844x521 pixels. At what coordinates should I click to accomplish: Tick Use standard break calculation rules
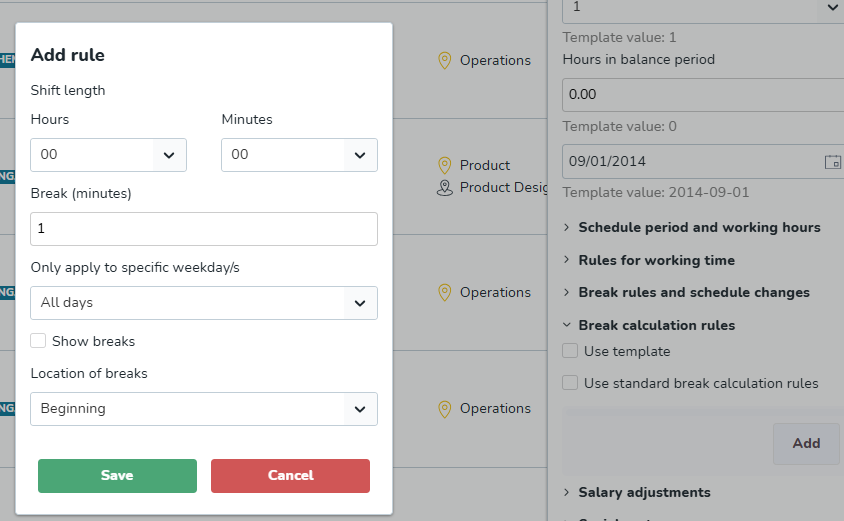coord(570,383)
